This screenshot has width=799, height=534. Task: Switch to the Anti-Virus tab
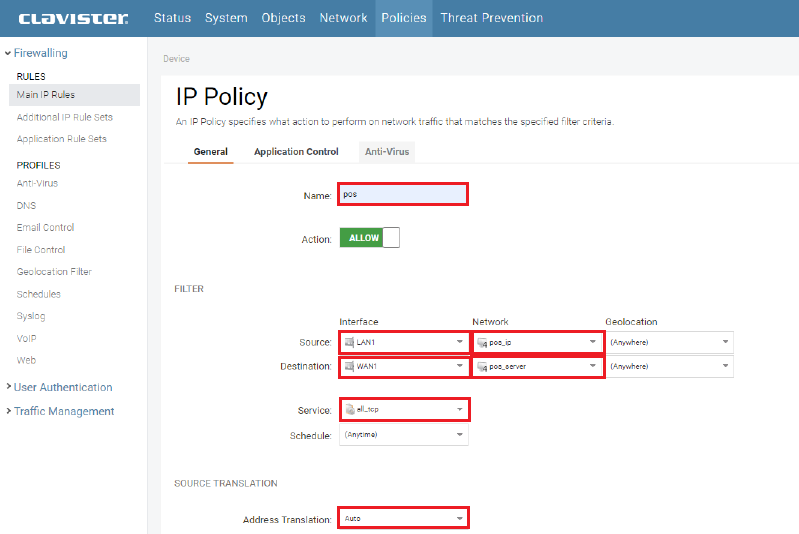point(387,152)
